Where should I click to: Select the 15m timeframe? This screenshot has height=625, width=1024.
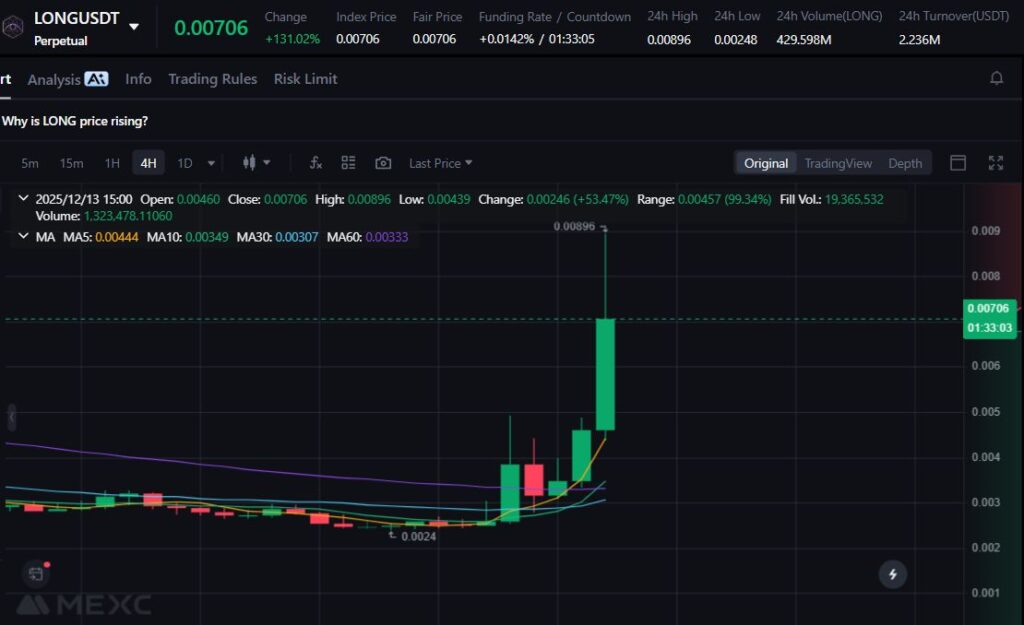[71, 163]
